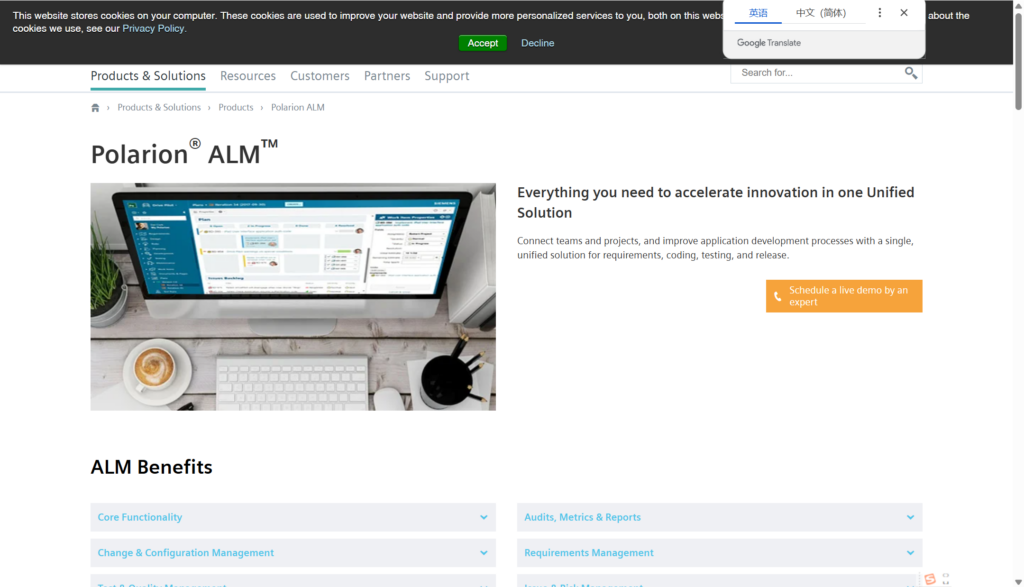Click the scrollbar up arrow
The image size is (1024, 587).
pyautogui.click(x=1018, y=6)
